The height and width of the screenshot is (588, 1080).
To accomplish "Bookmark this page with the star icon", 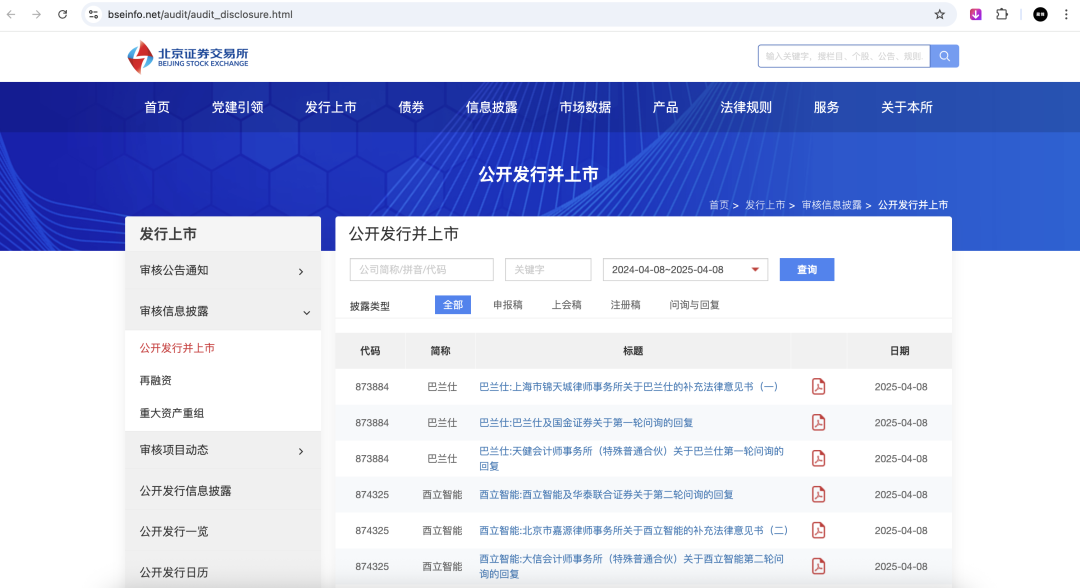I will pos(939,14).
